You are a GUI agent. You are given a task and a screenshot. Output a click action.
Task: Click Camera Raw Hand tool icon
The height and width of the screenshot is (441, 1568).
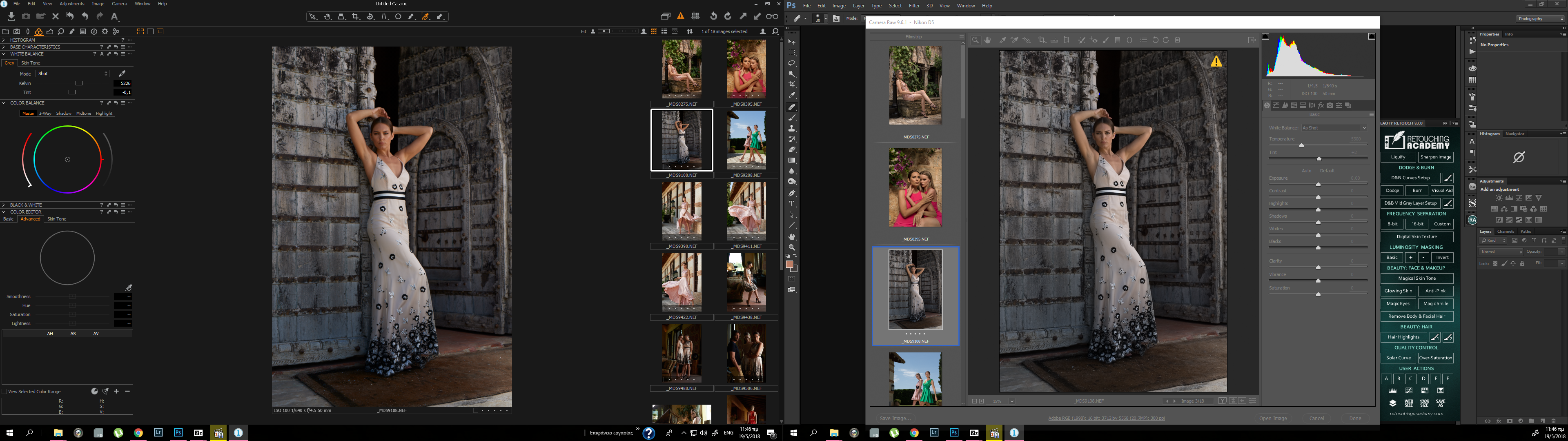point(987,40)
